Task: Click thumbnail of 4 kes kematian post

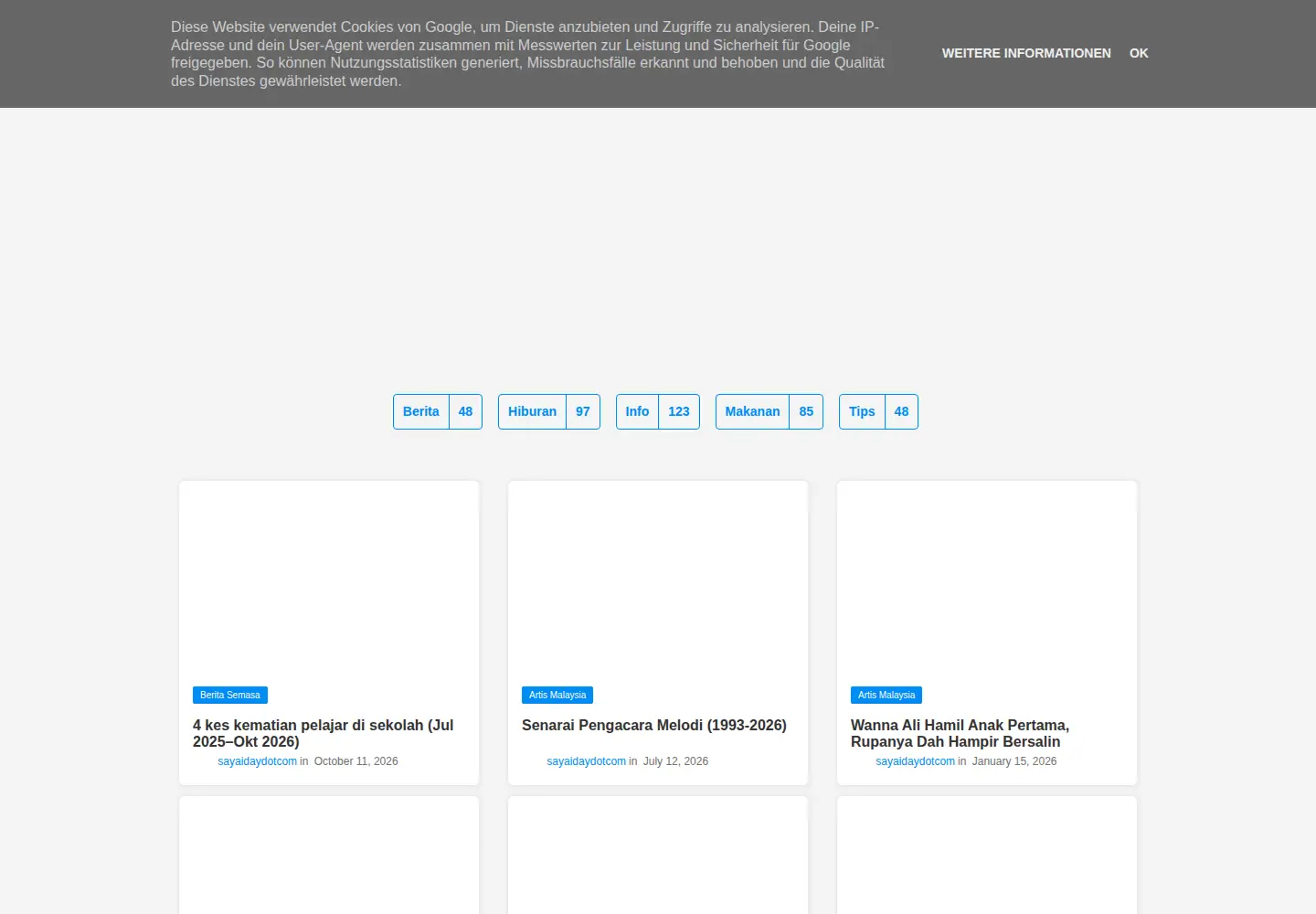Action: click(329, 581)
